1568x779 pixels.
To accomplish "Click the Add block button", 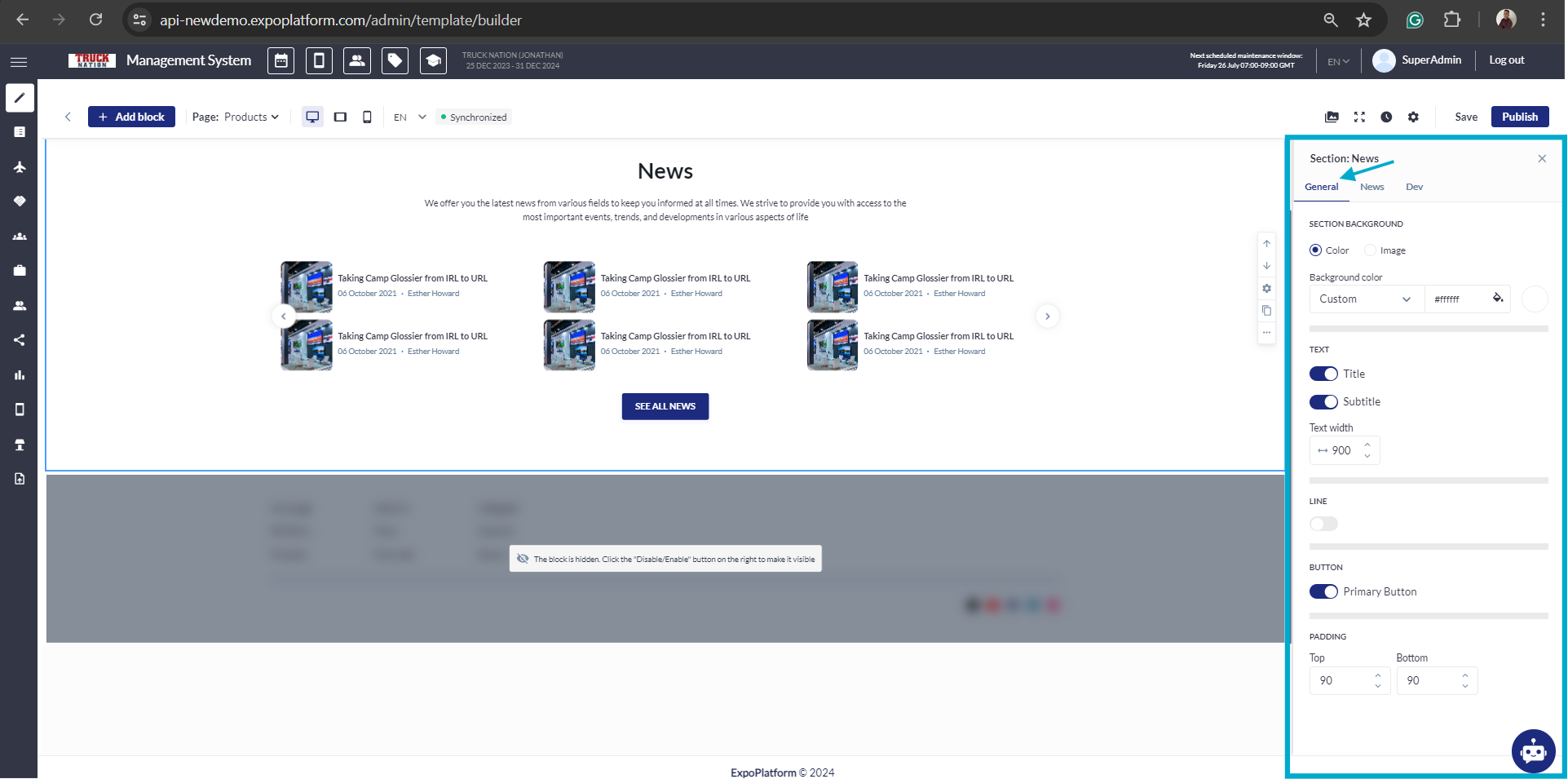I will (131, 117).
